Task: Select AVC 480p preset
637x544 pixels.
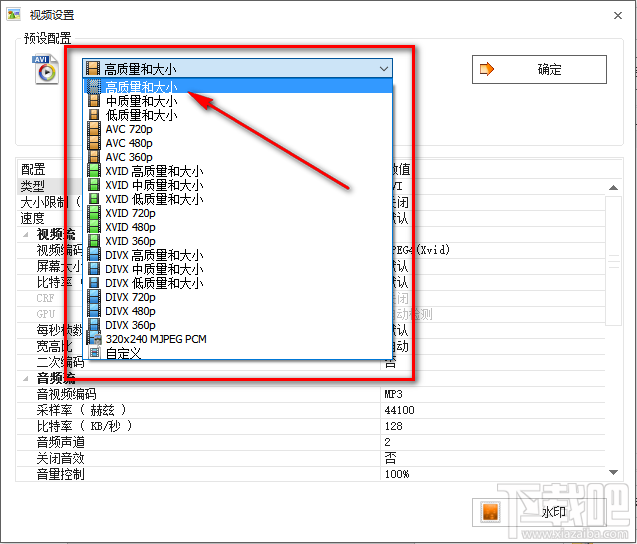Action: [x=238, y=143]
